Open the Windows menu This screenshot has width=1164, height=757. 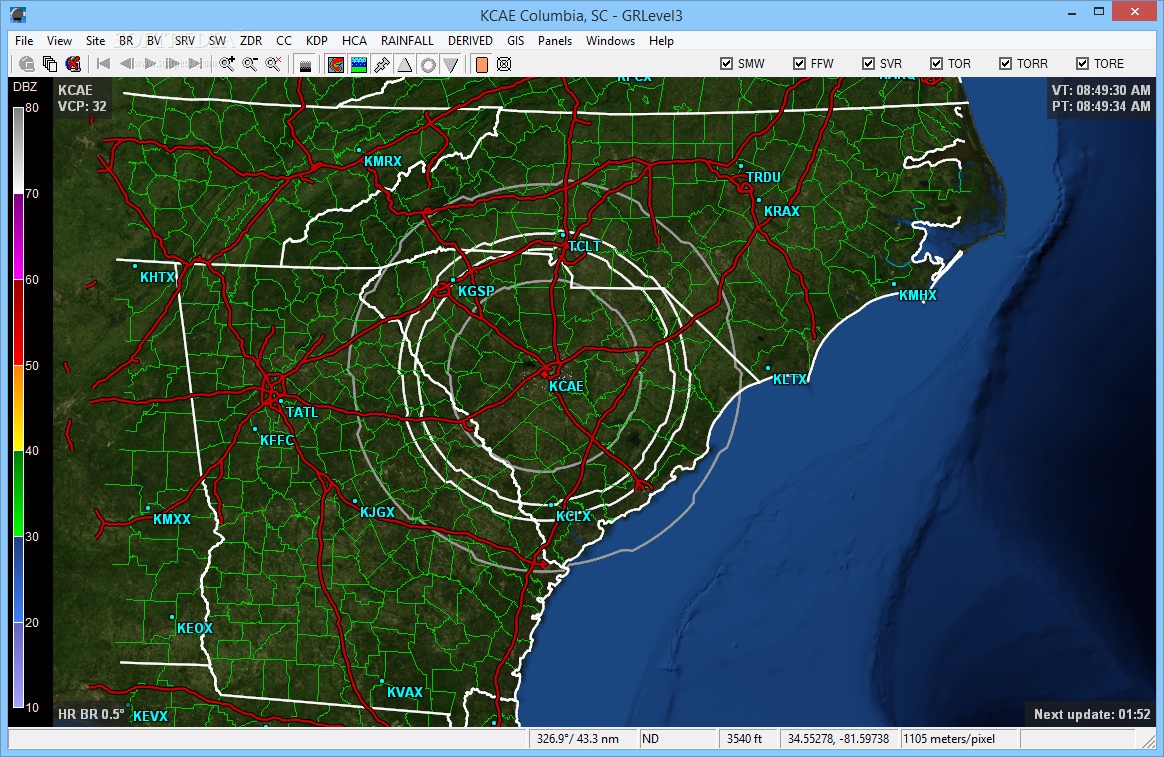click(x=610, y=41)
